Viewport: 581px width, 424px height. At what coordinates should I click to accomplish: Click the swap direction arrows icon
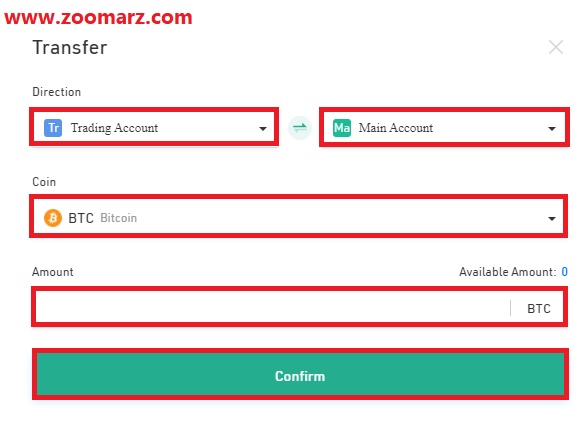pos(300,128)
